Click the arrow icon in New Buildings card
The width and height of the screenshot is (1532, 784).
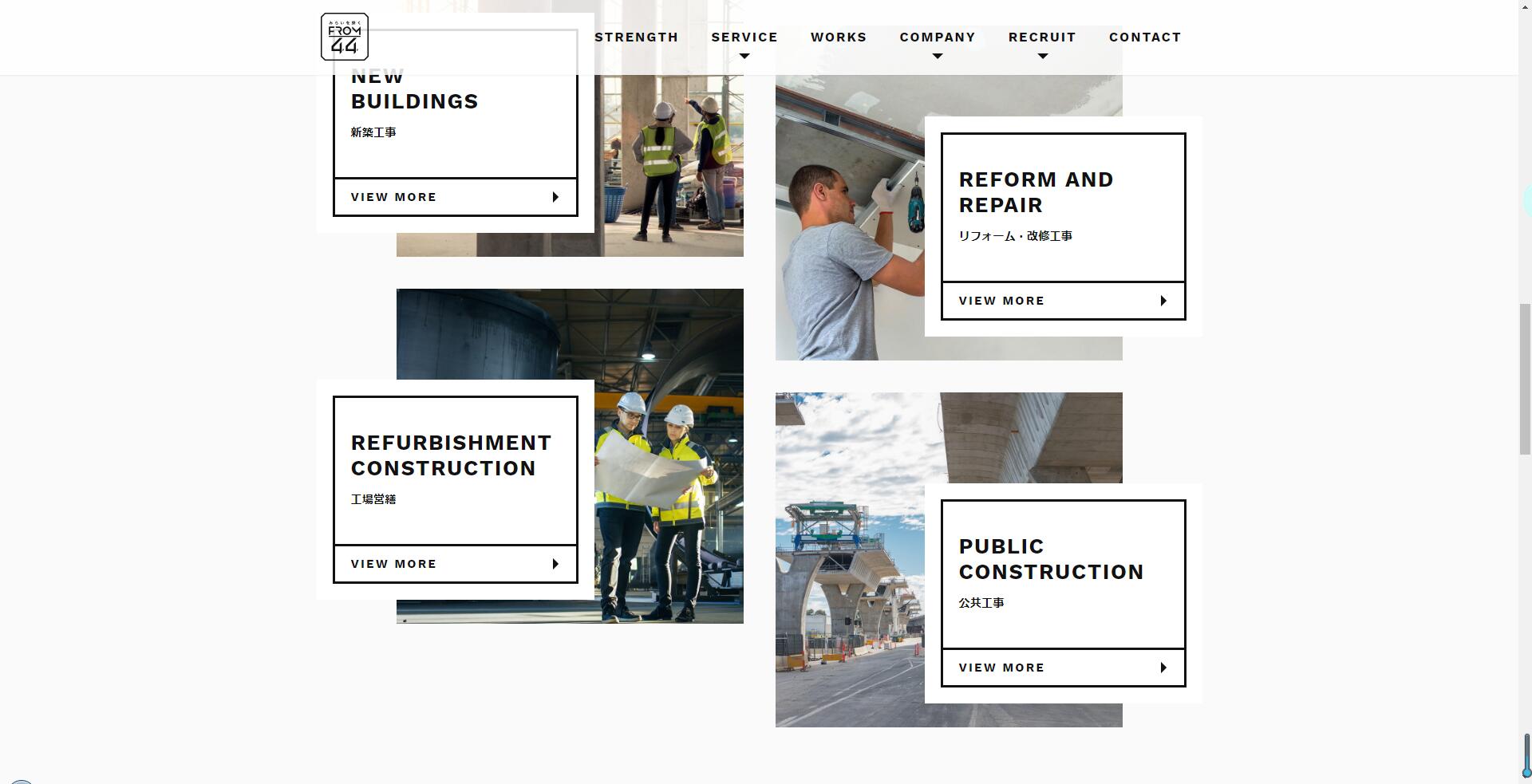[x=555, y=197]
